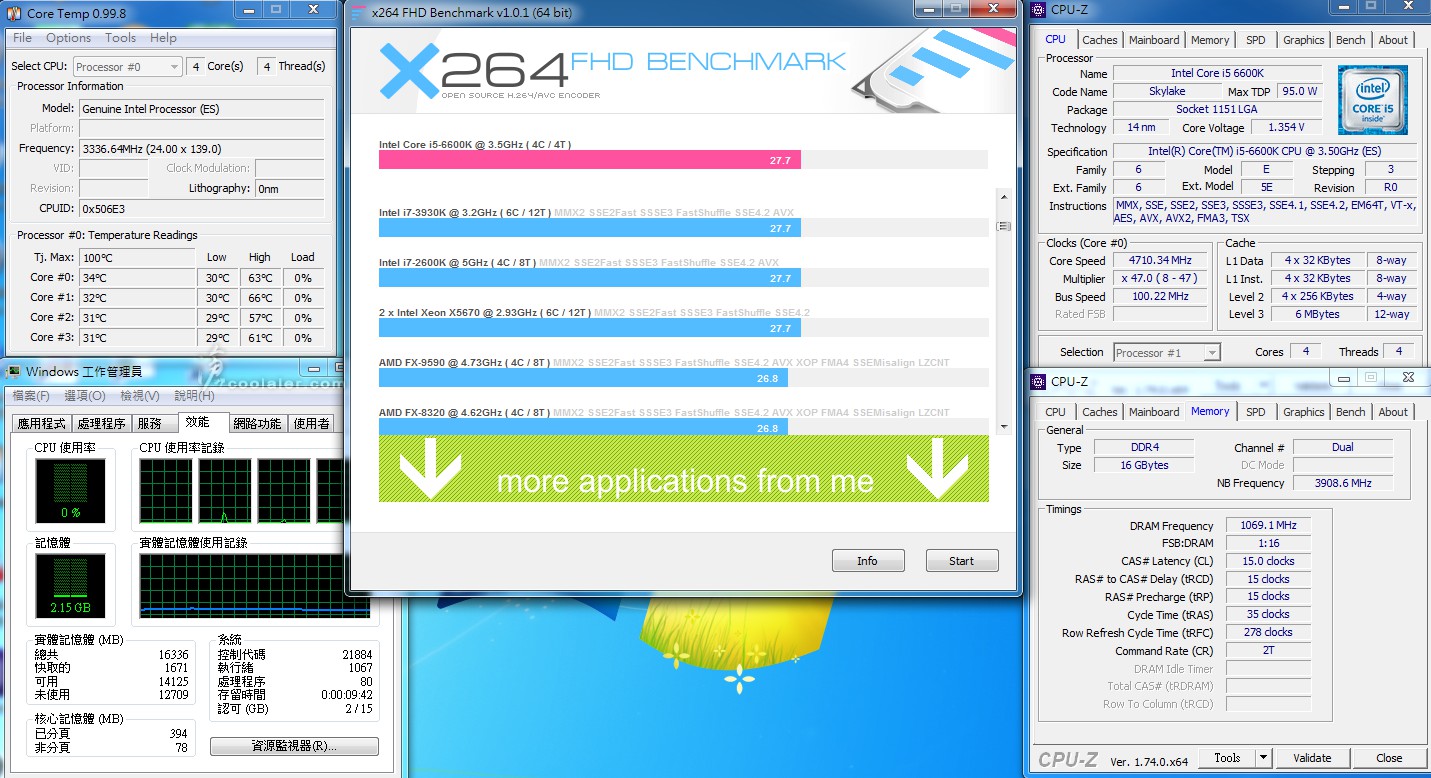Switch to the 處理程序 tab in Task Manager
Image resolution: width=1431 pixels, height=778 pixels.
[x=101, y=424]
